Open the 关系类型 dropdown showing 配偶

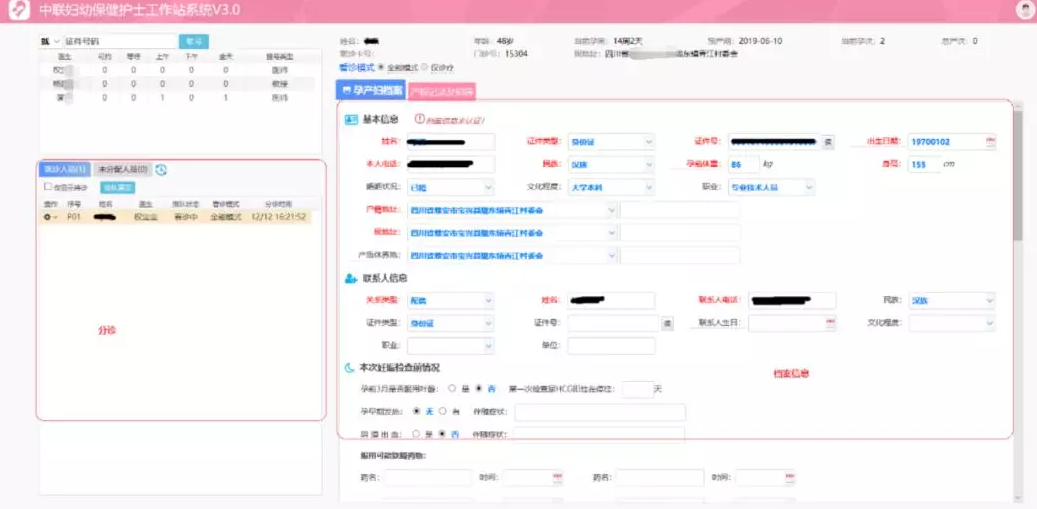[451, 301]
